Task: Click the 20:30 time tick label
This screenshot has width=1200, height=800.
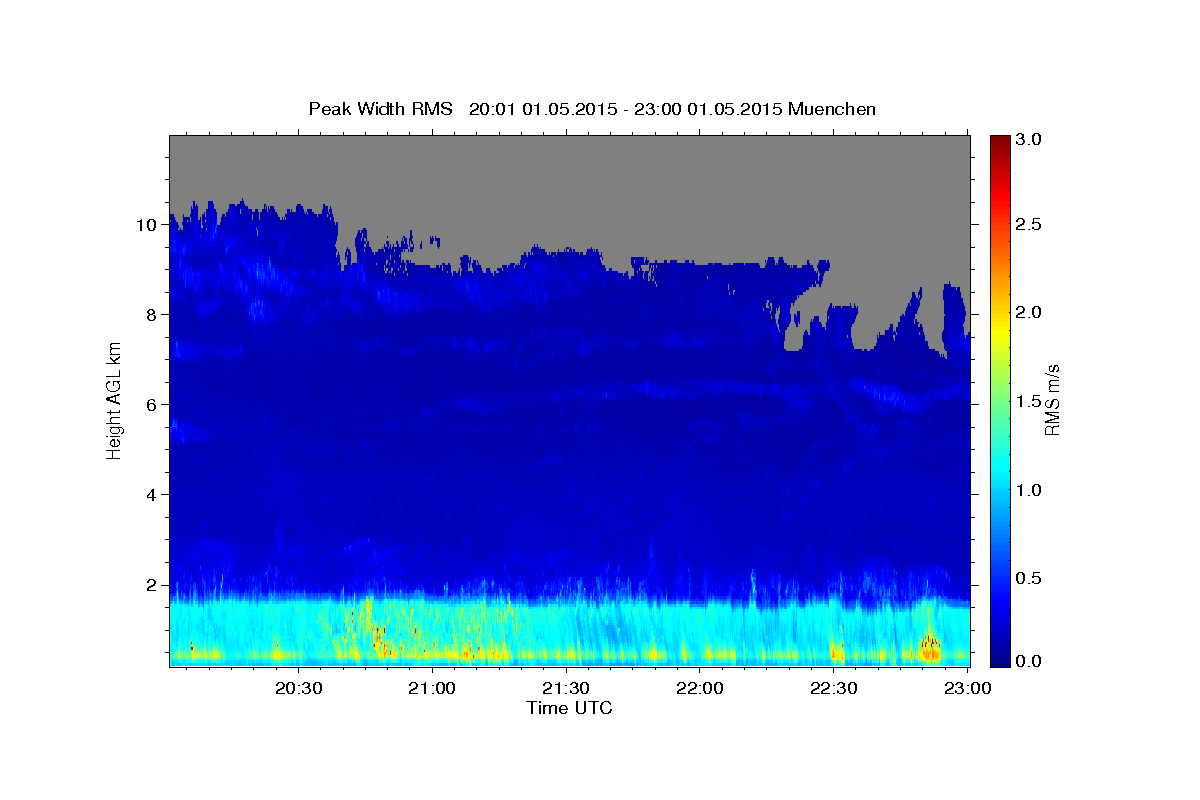Action: click(298, 688)
